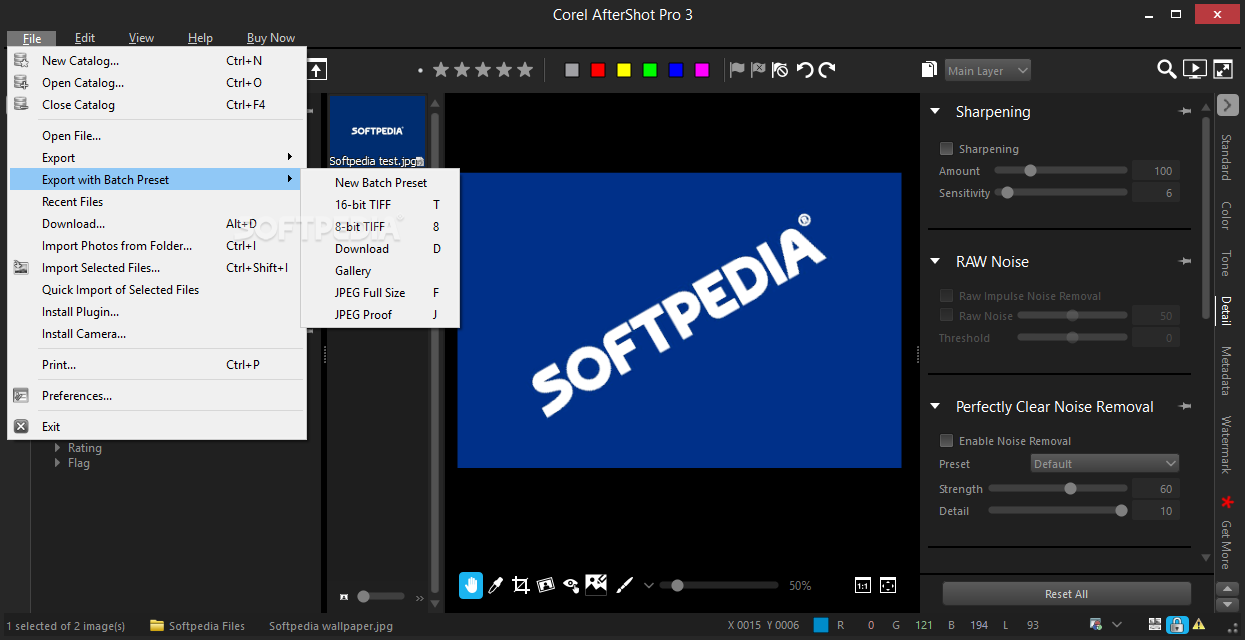
Task: Switch to the Metadata side tab
Action: tap(1225, 370)
